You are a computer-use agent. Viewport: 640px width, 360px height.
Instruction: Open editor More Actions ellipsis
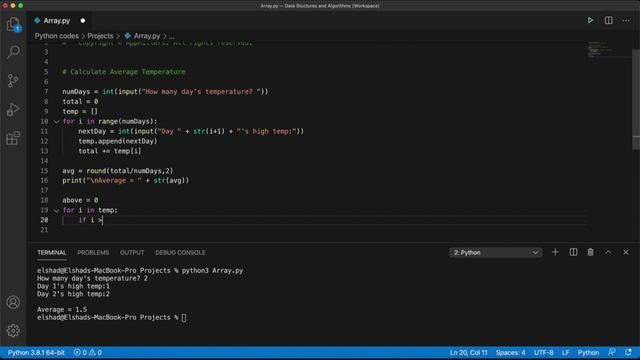click(626, 20)
